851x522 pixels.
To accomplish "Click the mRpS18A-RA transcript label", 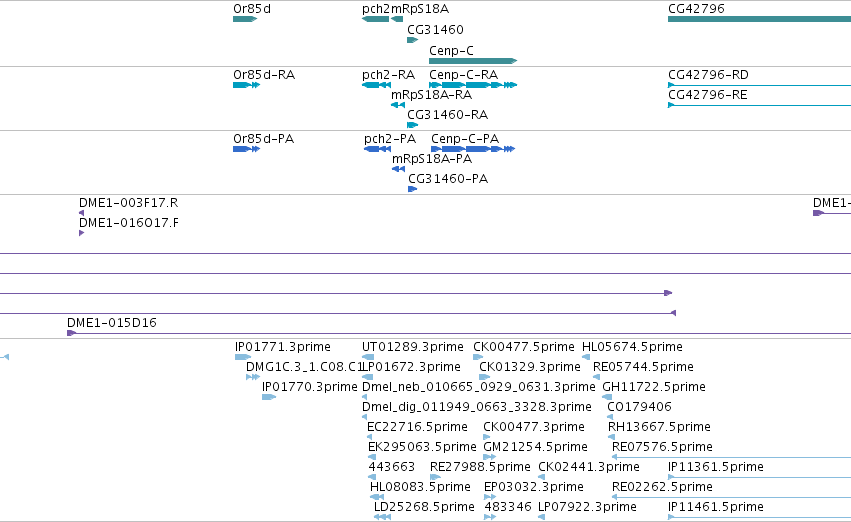I will 431,94.
